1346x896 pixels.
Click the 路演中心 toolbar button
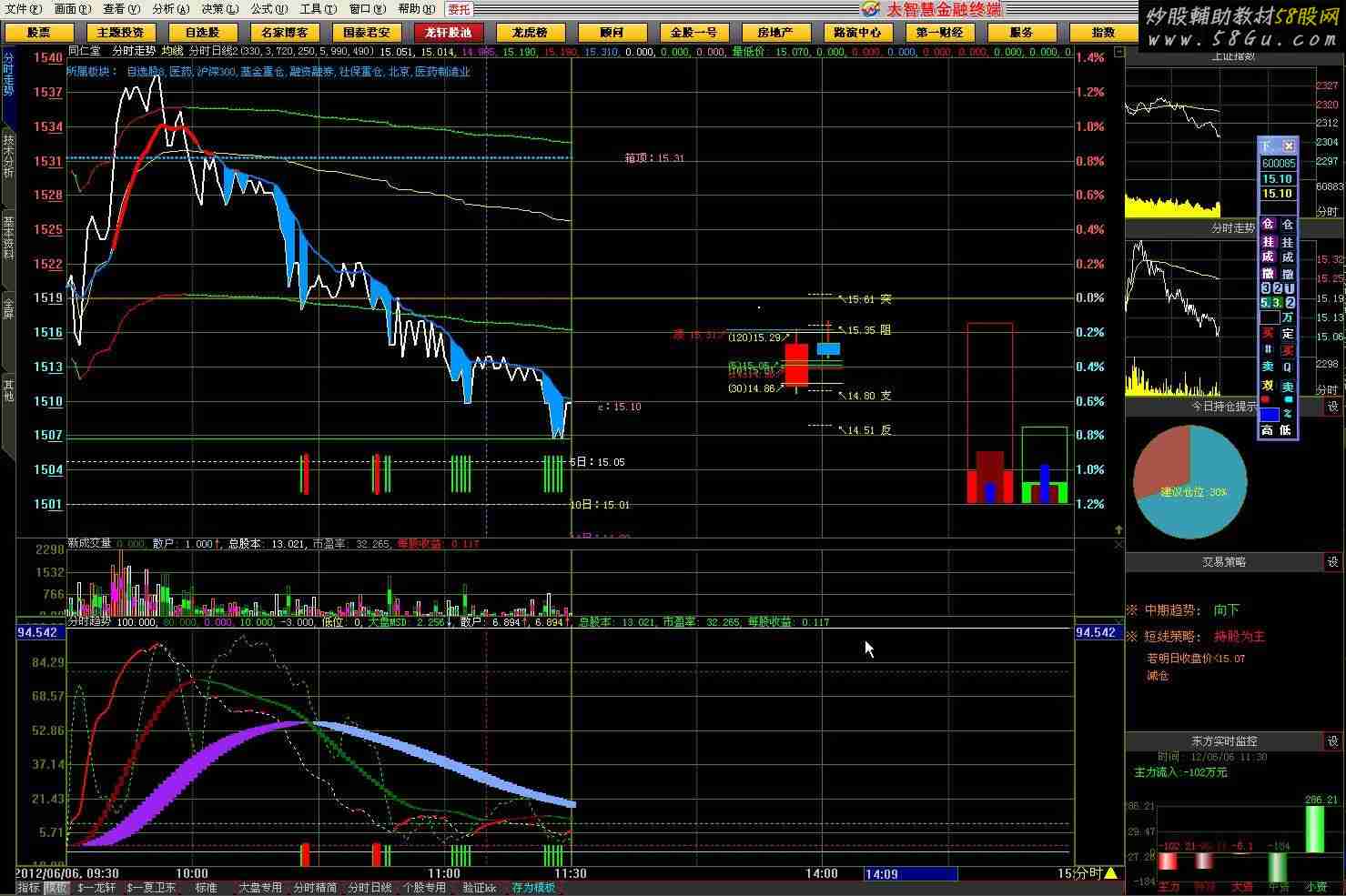click(x=857, y=32)
